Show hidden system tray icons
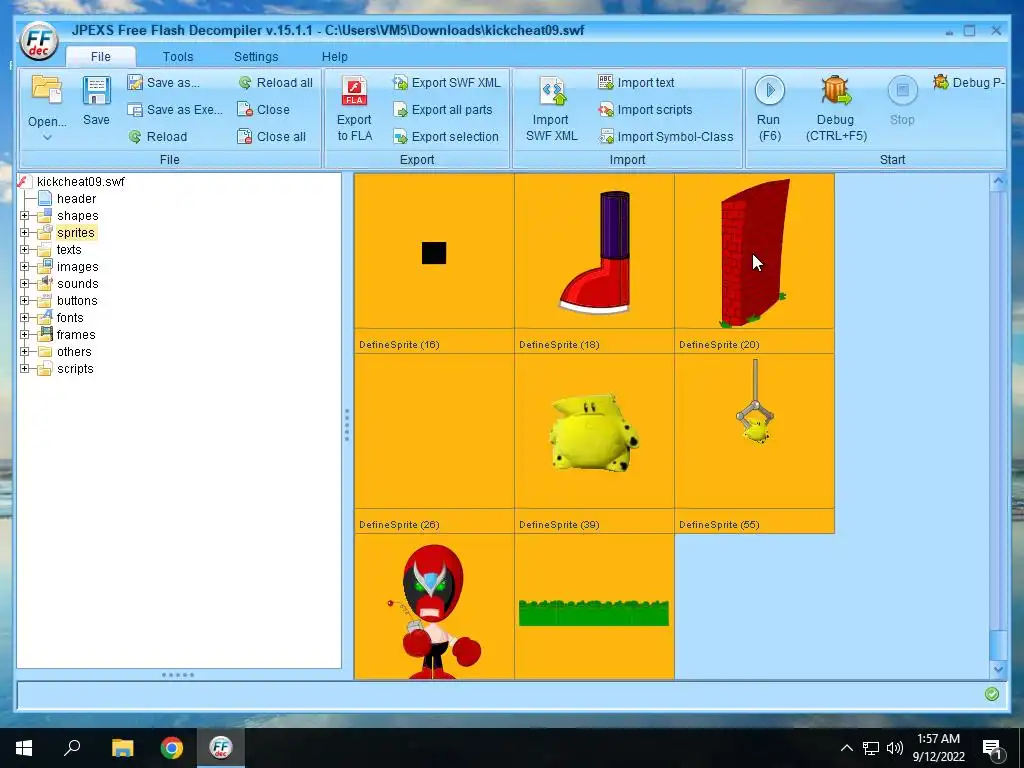 tap(846, 748)
